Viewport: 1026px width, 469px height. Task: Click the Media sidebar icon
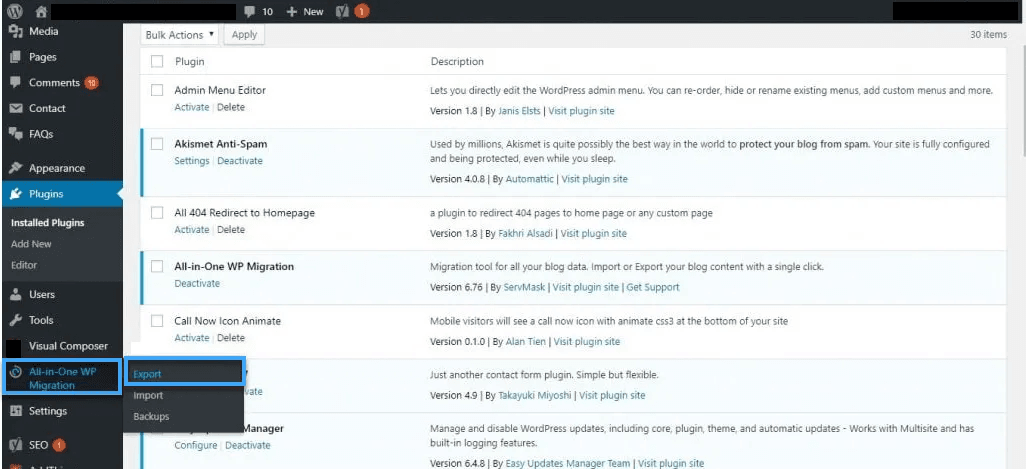(x=16, y=31)
